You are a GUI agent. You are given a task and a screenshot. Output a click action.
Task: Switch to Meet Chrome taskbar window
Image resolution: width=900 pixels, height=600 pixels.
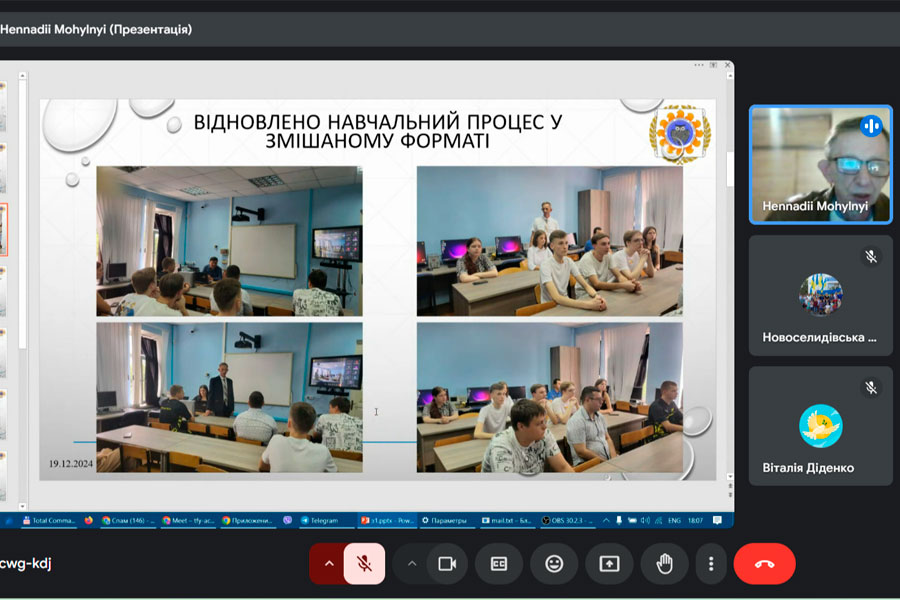(x=188, y=520)
